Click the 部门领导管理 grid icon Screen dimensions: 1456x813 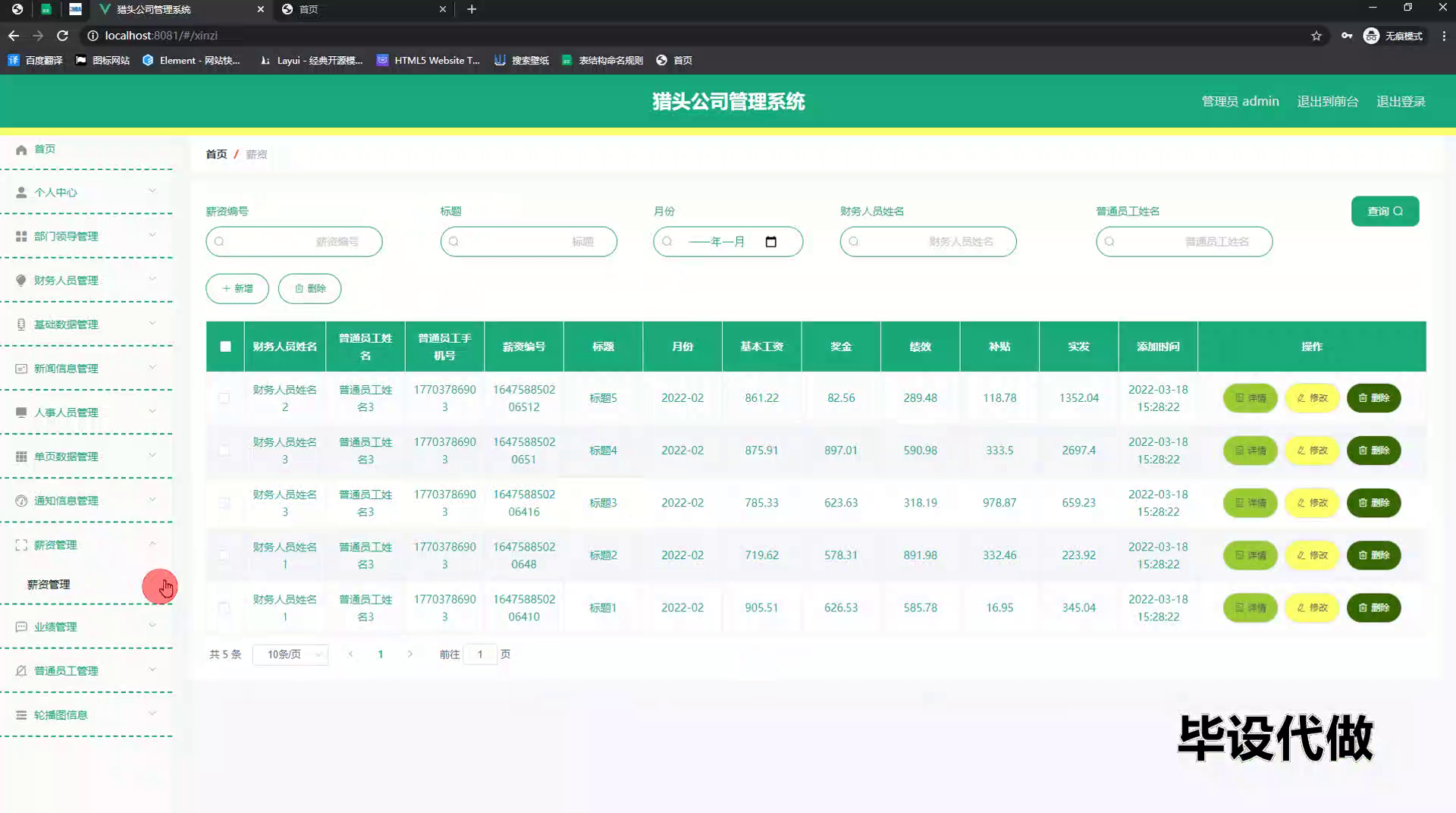(21, 237)
